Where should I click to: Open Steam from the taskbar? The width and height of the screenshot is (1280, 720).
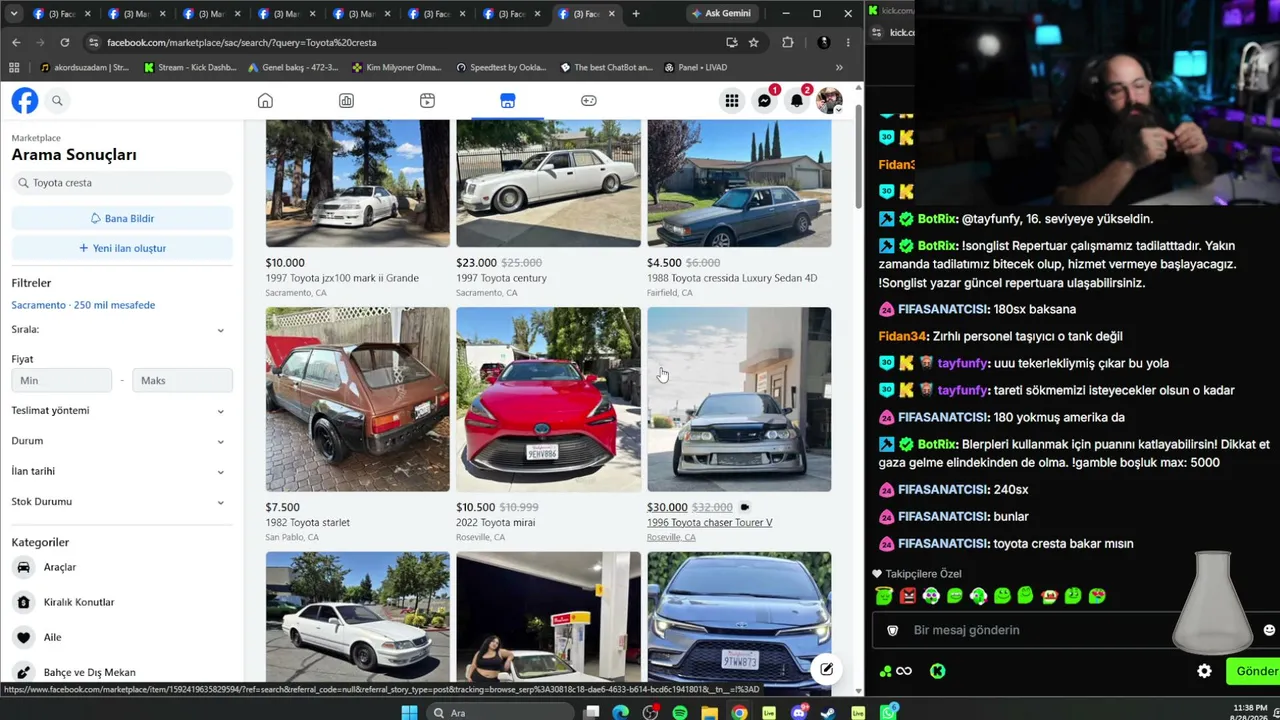click(x=828, y=712)
